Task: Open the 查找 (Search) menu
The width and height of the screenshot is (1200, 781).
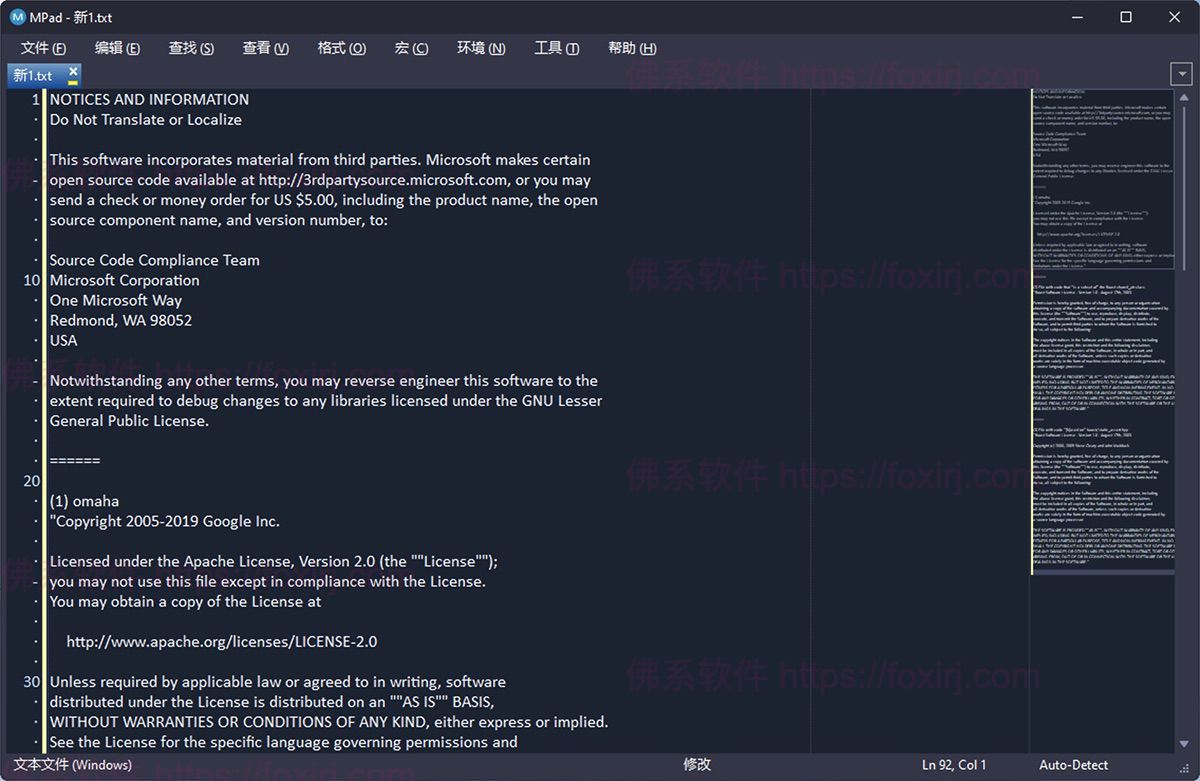Action: click(x=191, y=47)
